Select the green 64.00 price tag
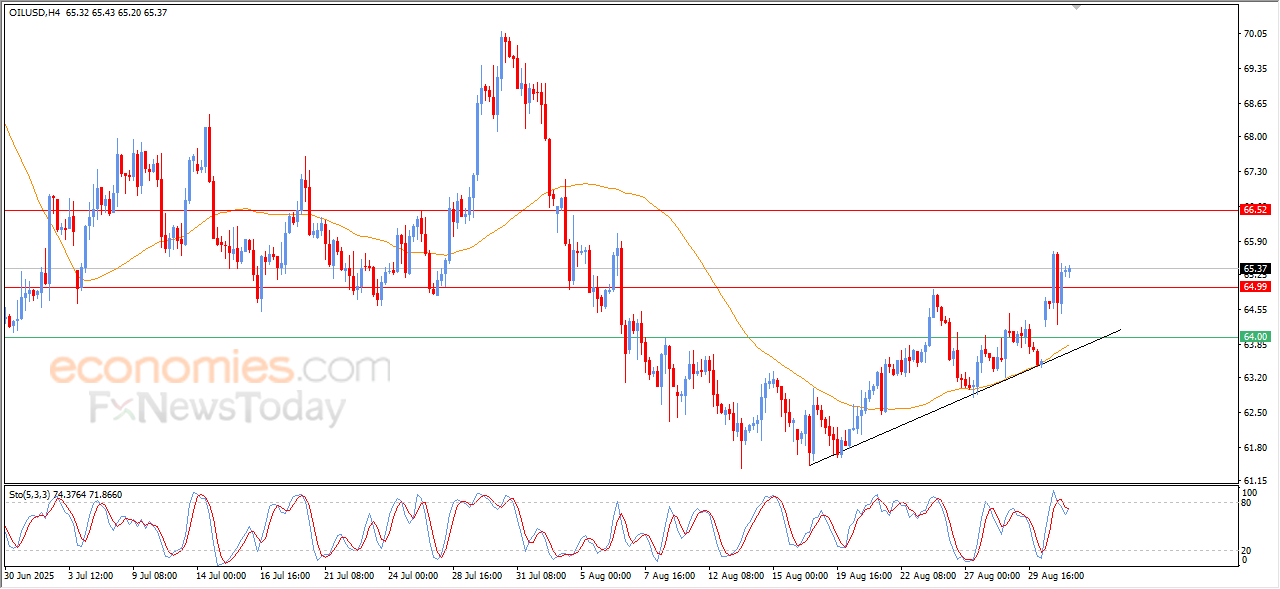The image size is (1280, 589). point(1255,337)
